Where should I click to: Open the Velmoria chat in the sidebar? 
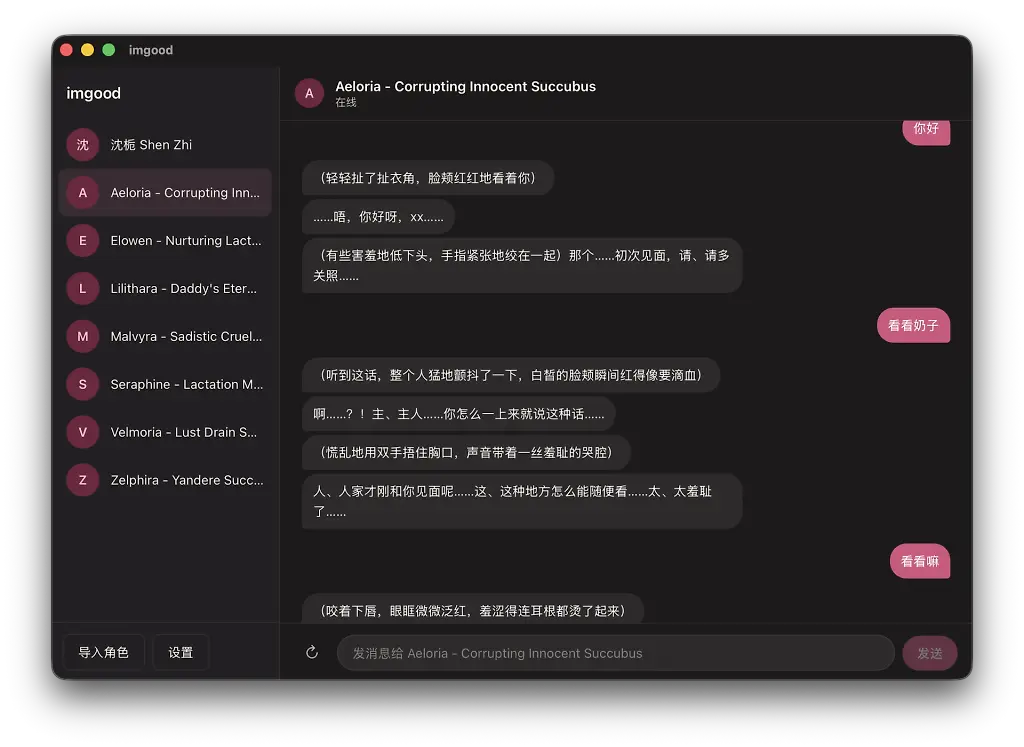[165, 432]
